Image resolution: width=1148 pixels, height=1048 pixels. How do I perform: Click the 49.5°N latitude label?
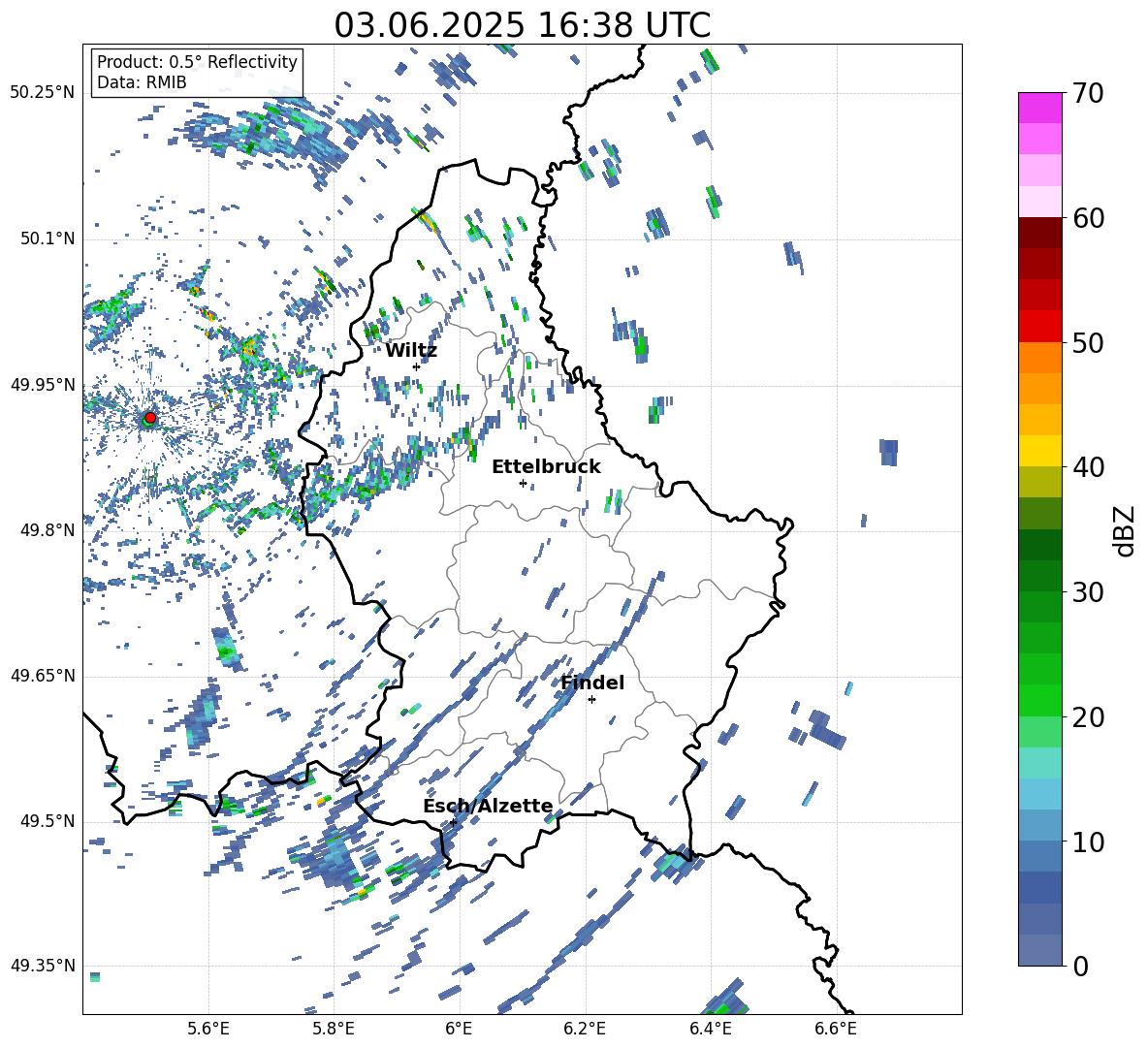(47, 820)
